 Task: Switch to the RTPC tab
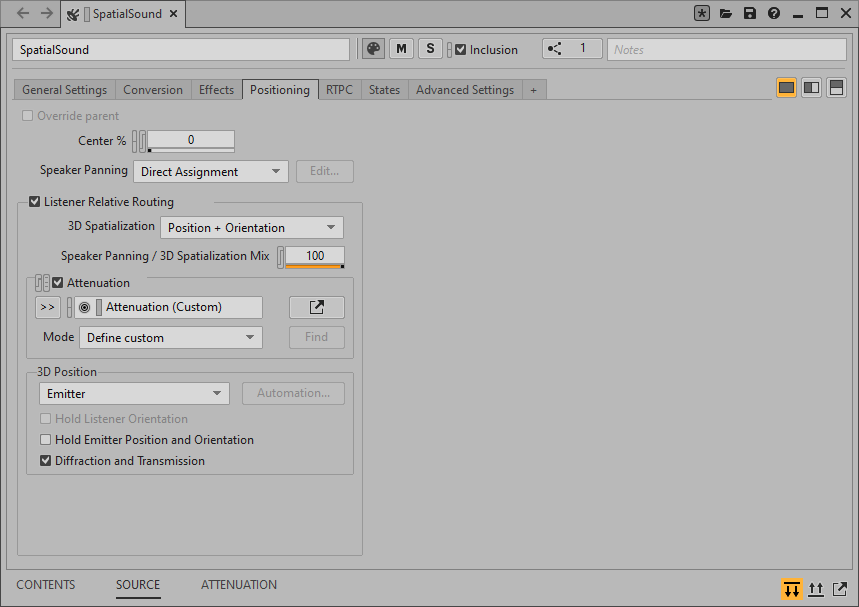tap(339, 90)
